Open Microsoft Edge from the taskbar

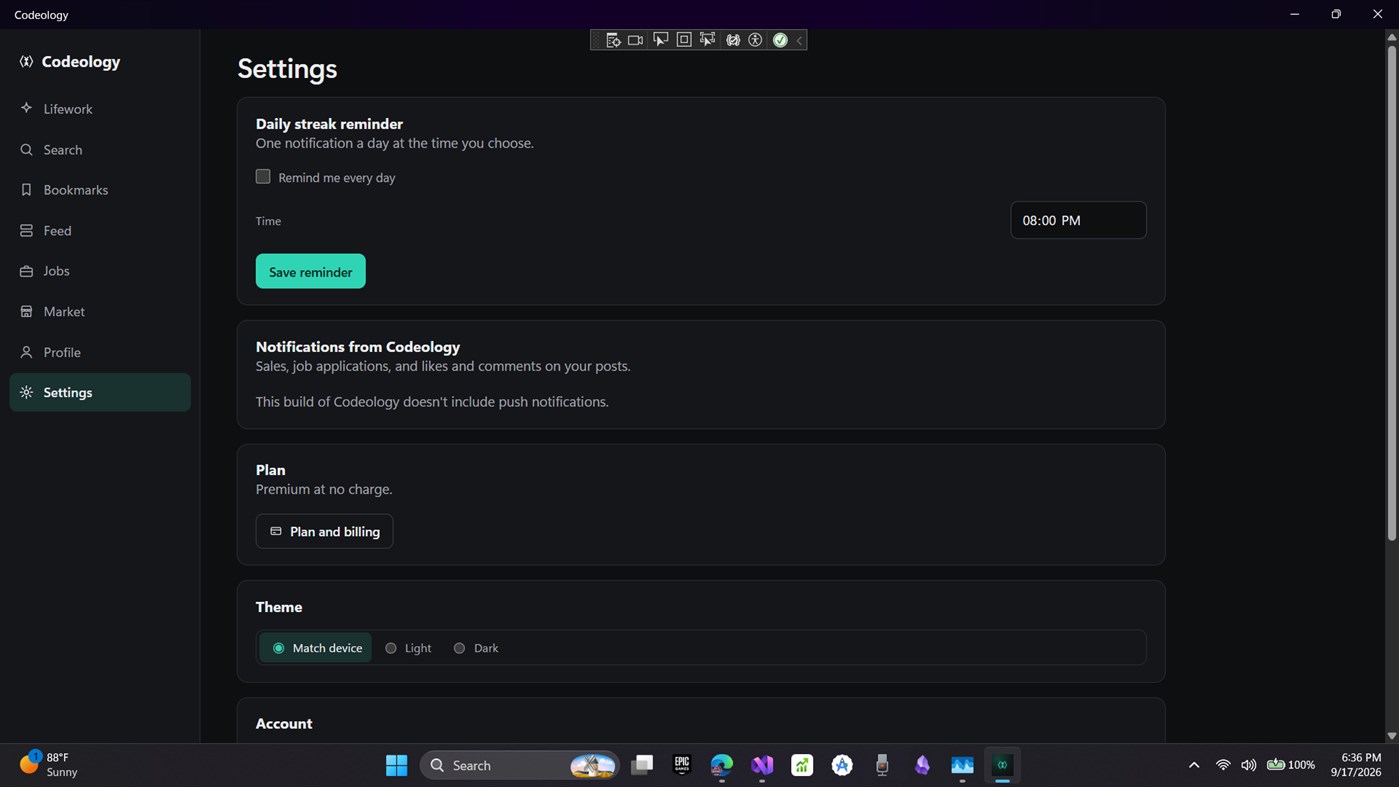(722, 765)
